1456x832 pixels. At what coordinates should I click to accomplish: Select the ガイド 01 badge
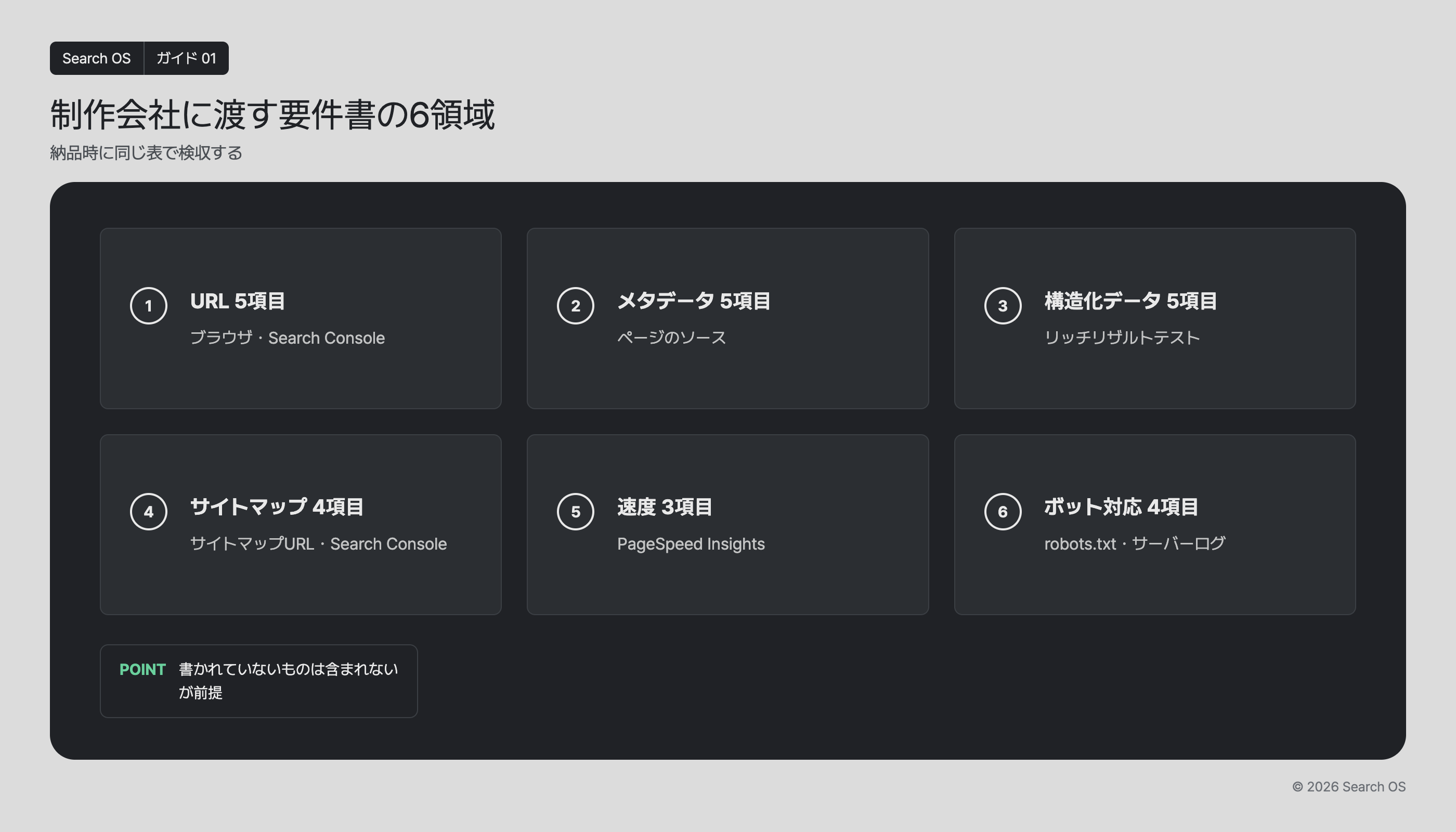186,58
